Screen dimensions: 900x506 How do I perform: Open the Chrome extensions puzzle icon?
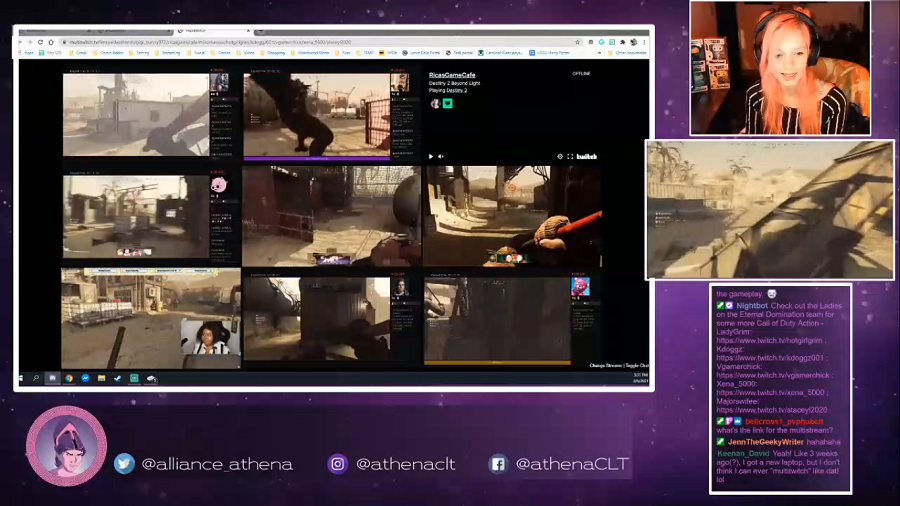coord(623,42)
